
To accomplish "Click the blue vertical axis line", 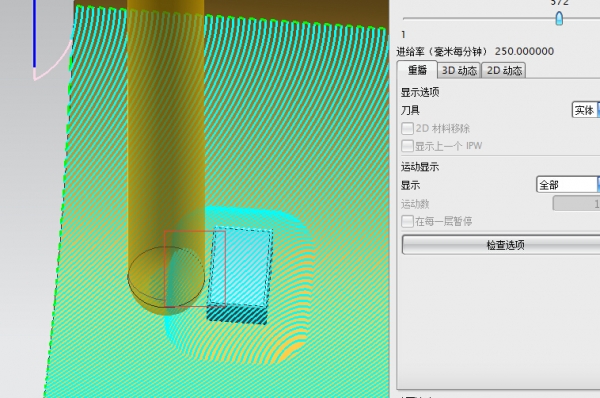I will tap(34, 34).
